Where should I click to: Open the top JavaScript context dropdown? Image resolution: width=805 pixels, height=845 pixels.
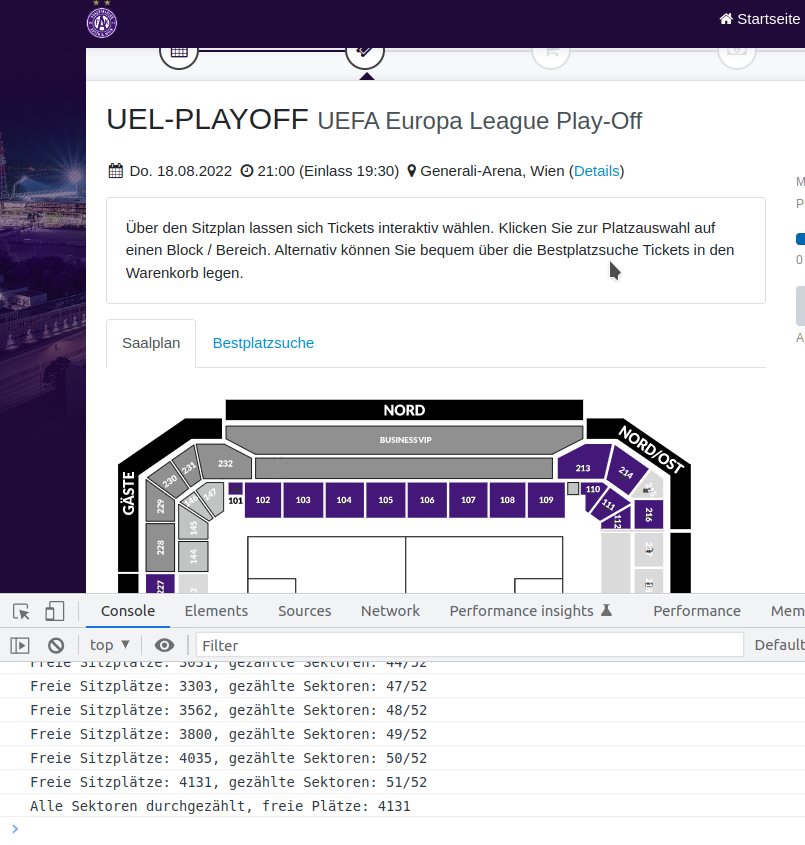[x=109, y=645]
